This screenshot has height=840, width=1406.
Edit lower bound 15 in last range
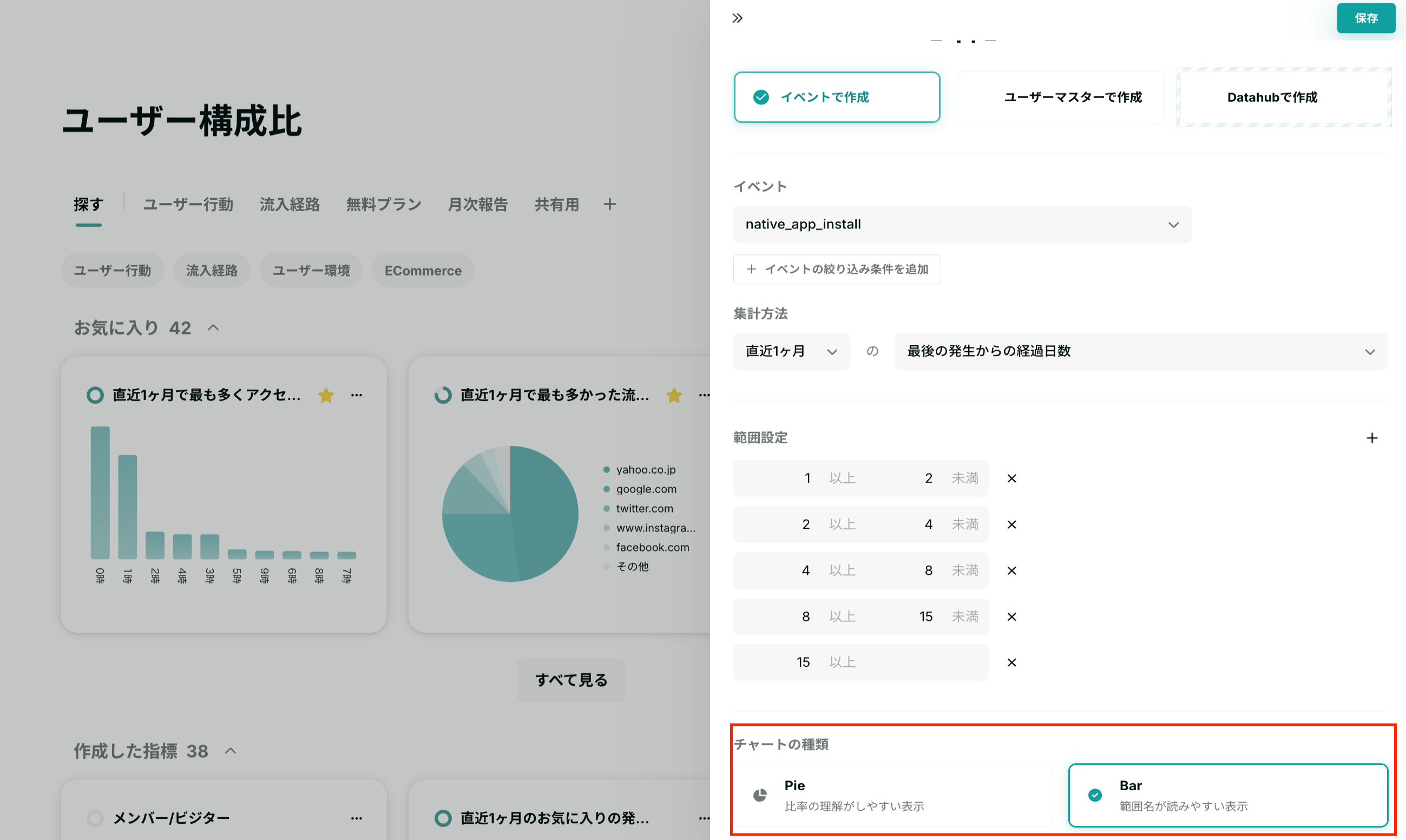point(803,662)
